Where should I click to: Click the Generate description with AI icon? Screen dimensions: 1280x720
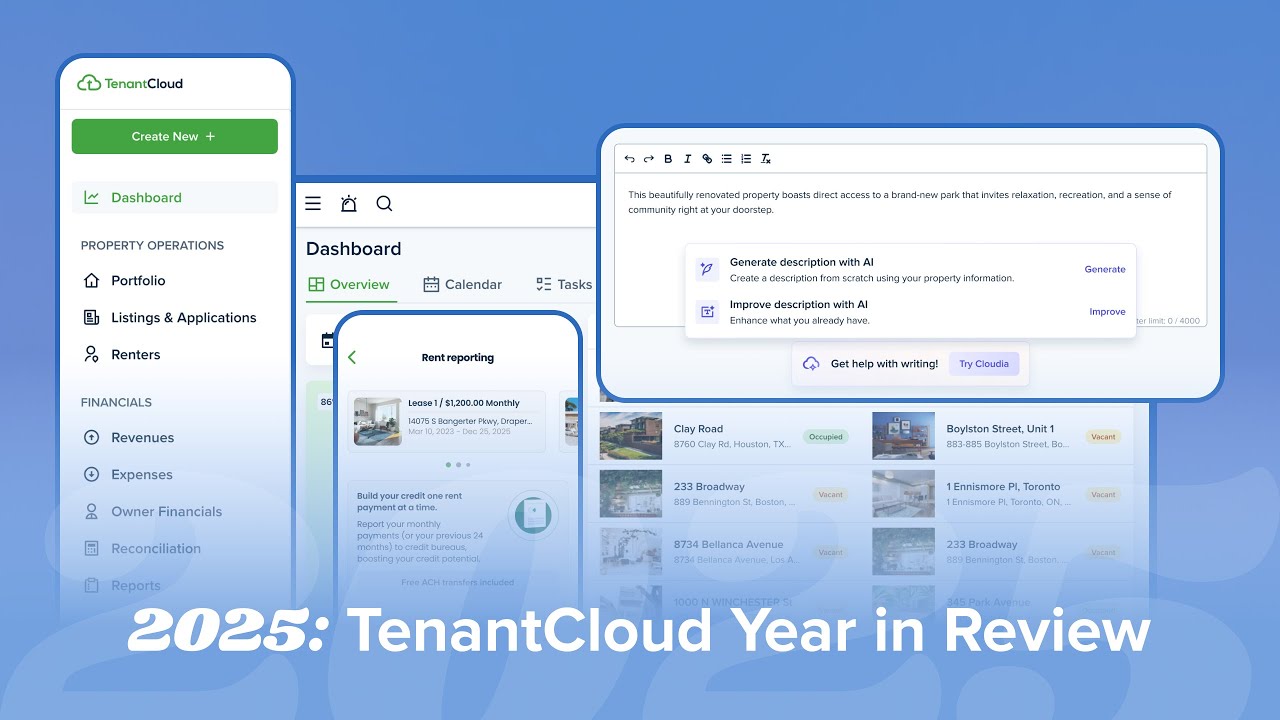click(x=707, y=269)
